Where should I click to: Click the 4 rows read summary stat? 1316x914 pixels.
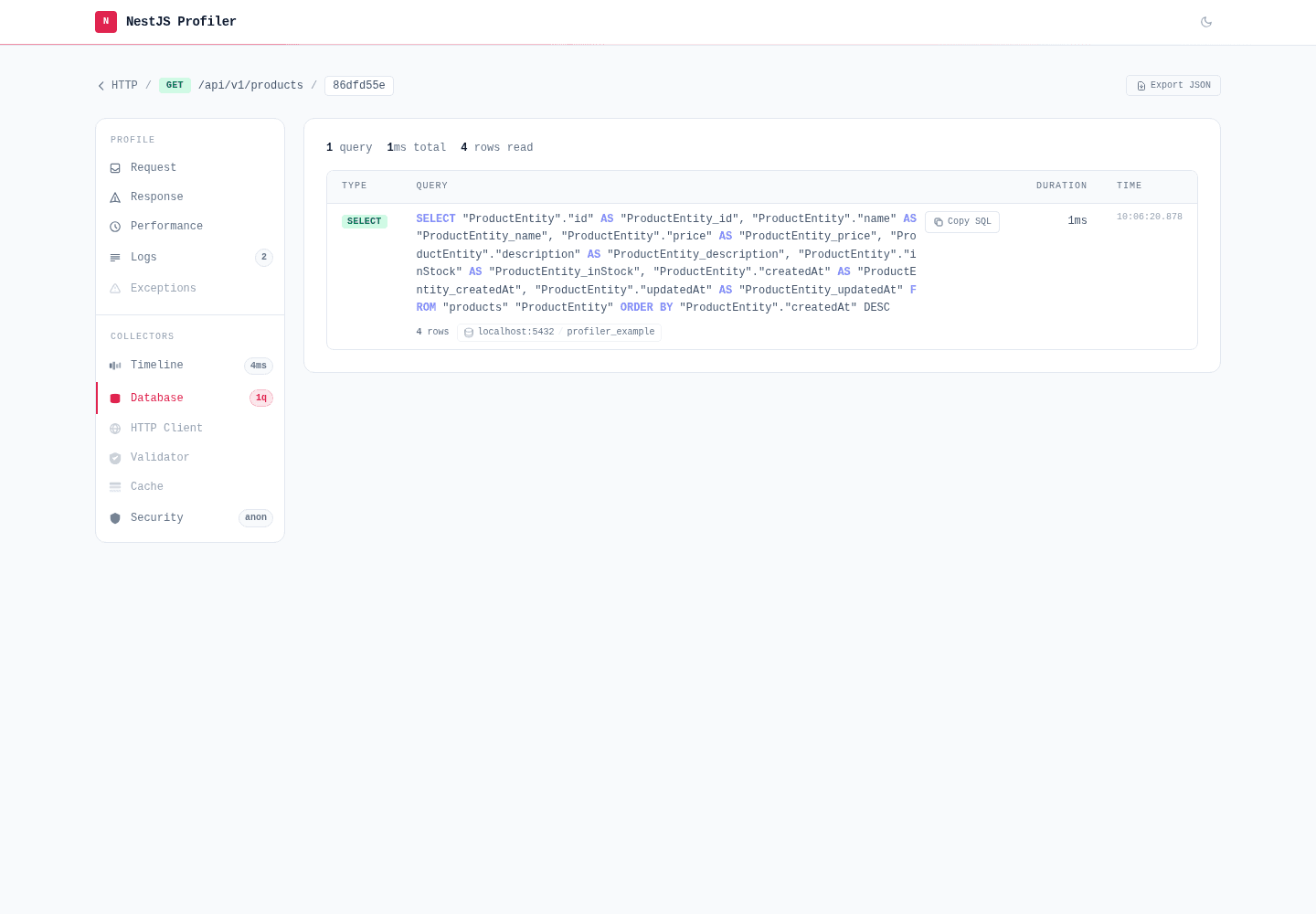497,148
